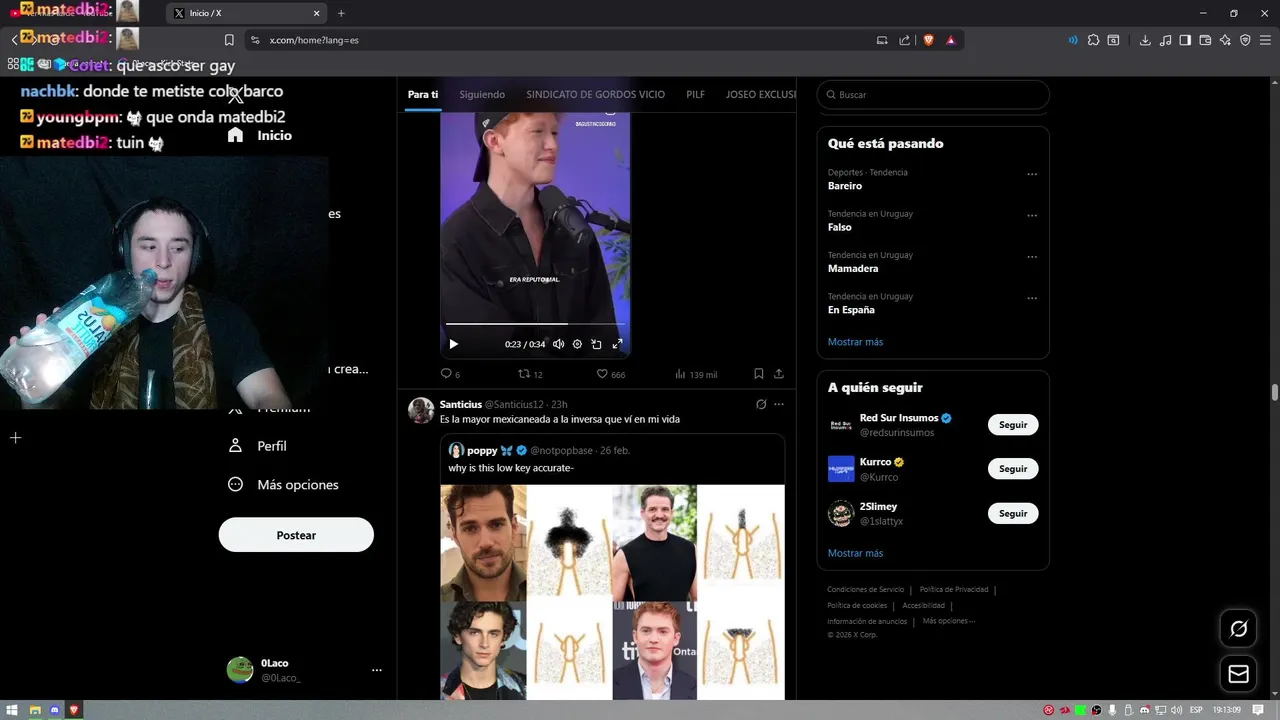Open the Brave VPN shield icon
Viewport: 1280px width, 720px height.
(1245, 40)
